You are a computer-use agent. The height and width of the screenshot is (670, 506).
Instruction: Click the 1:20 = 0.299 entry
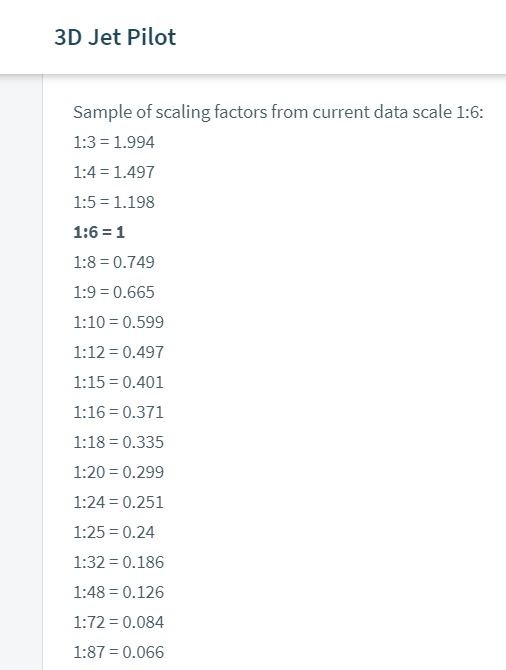point(118,472)
